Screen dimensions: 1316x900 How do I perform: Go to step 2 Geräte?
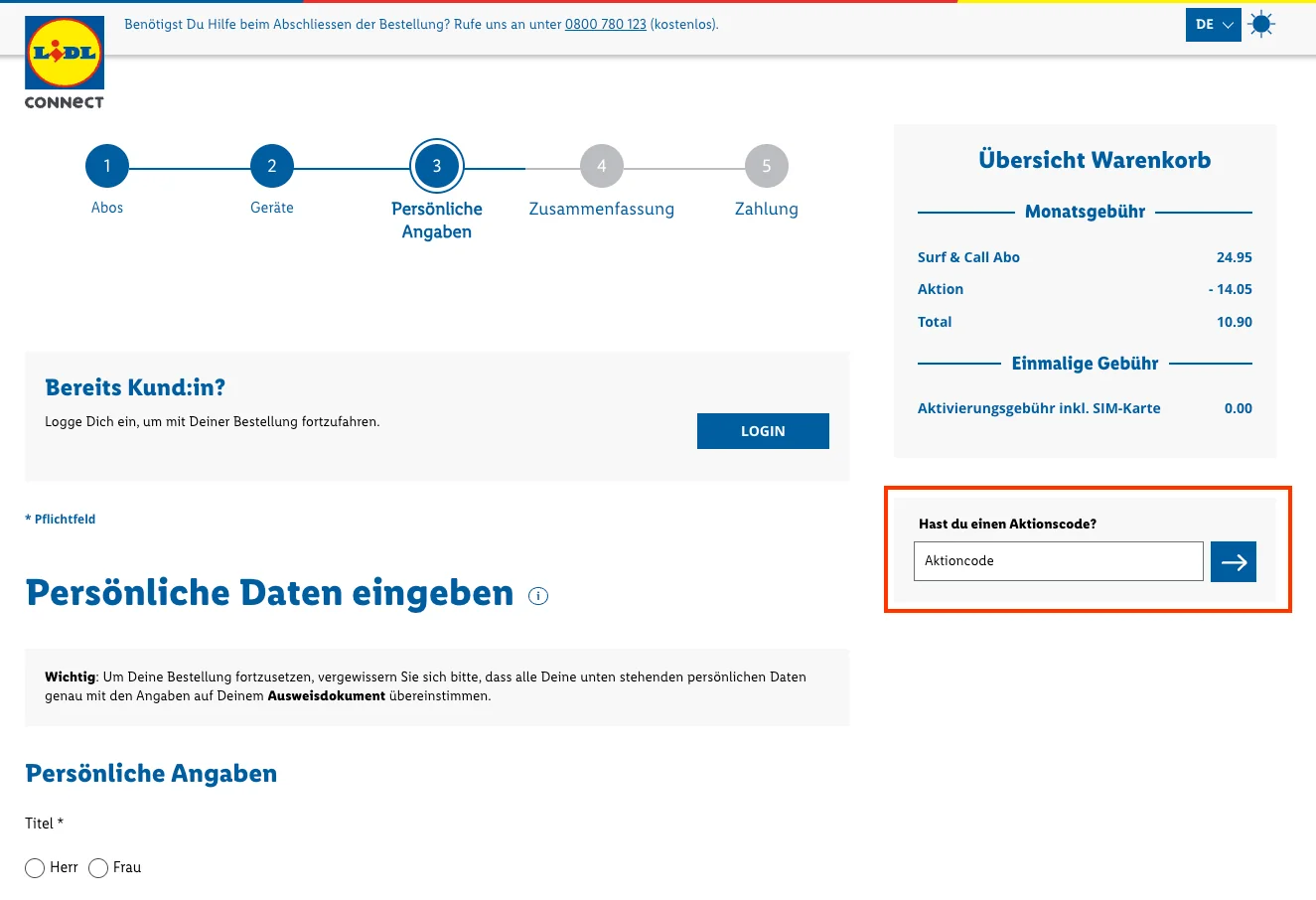point(272,166)
